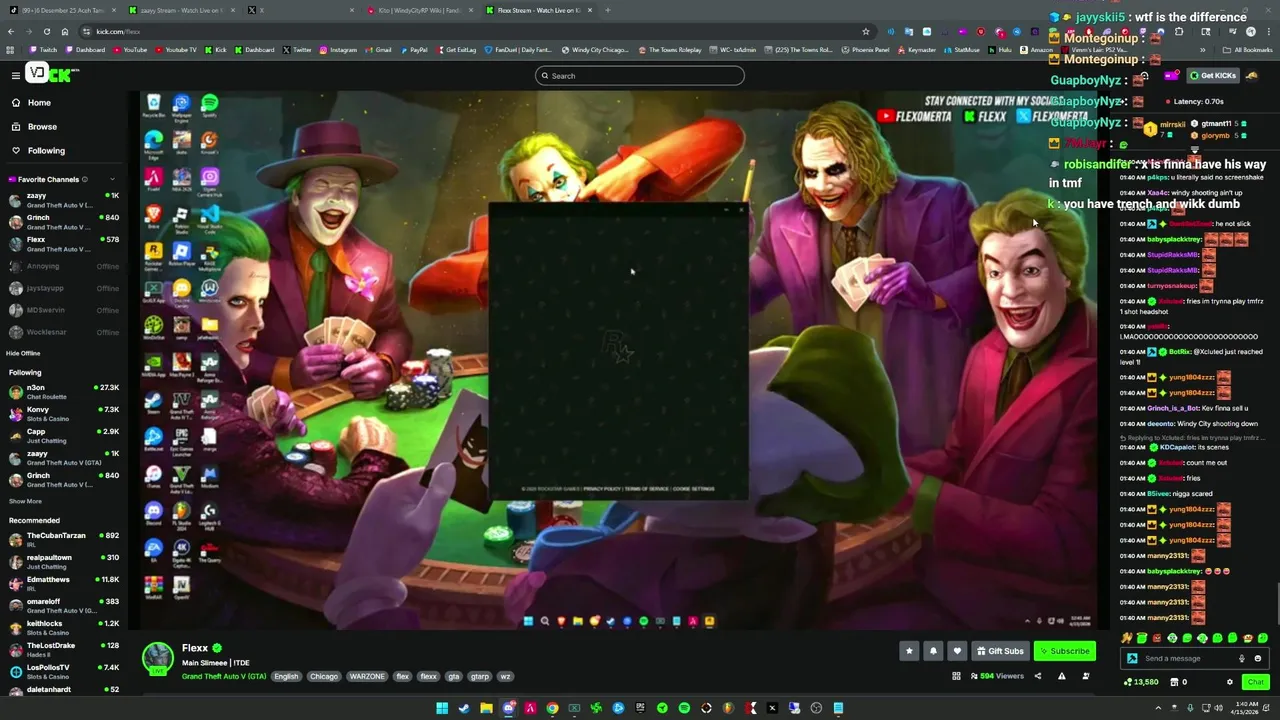Open Chrome from Windows taskbar
Screen dimensions: 1280x720
(552, 708)
